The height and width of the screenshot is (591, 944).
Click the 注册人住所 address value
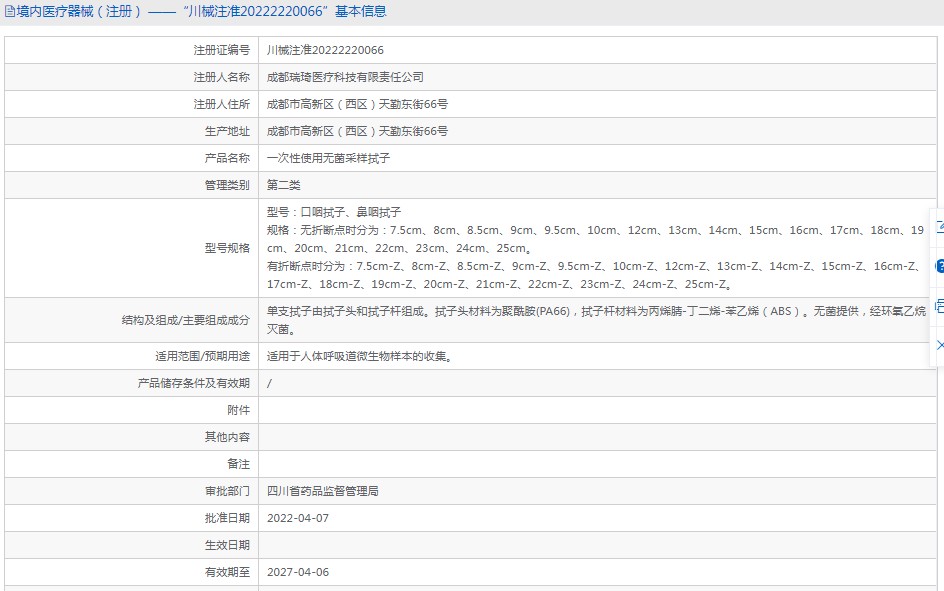click(x=357, y=104)
